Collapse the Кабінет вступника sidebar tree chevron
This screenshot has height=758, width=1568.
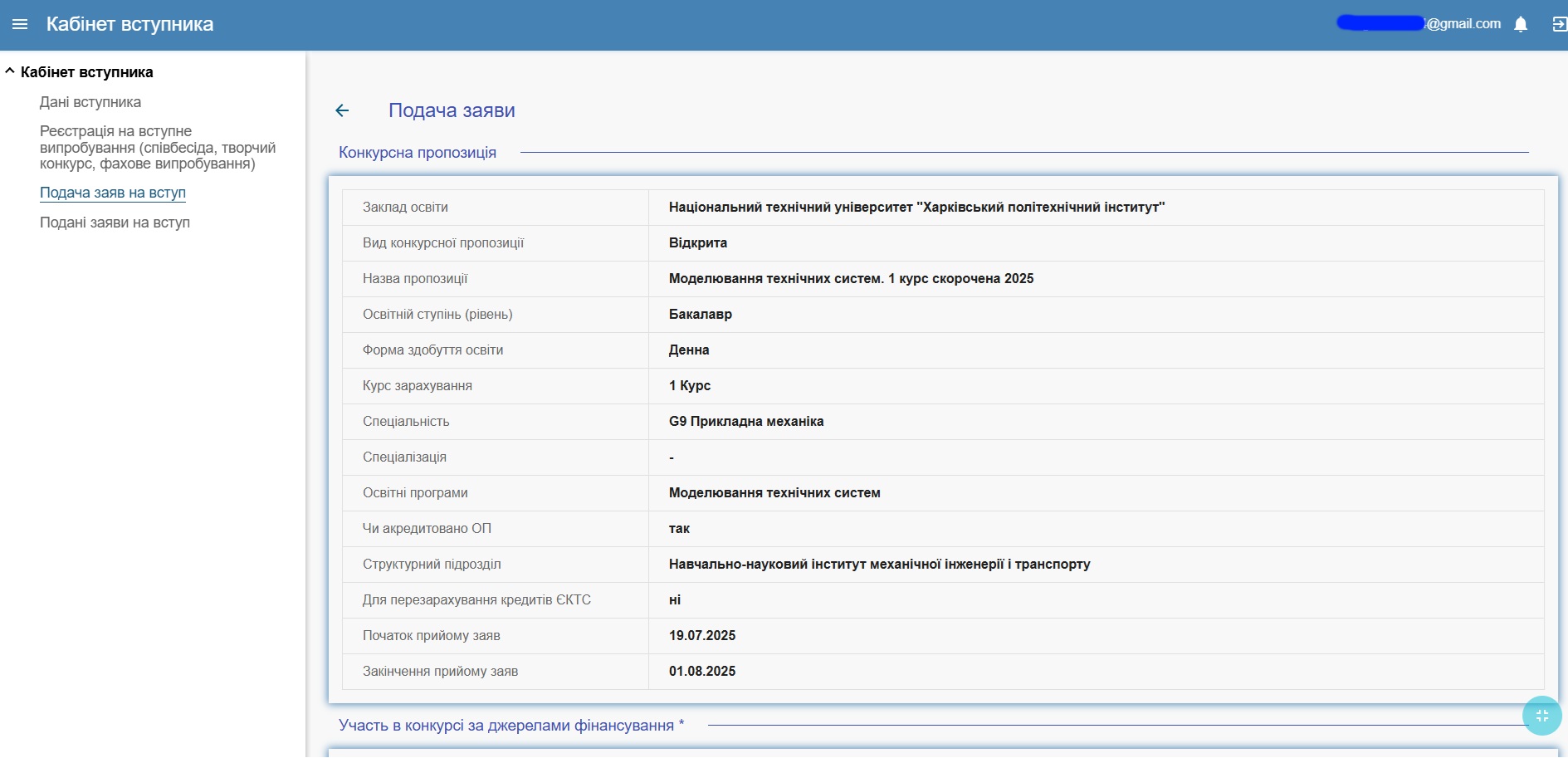[x=10, y=71]
